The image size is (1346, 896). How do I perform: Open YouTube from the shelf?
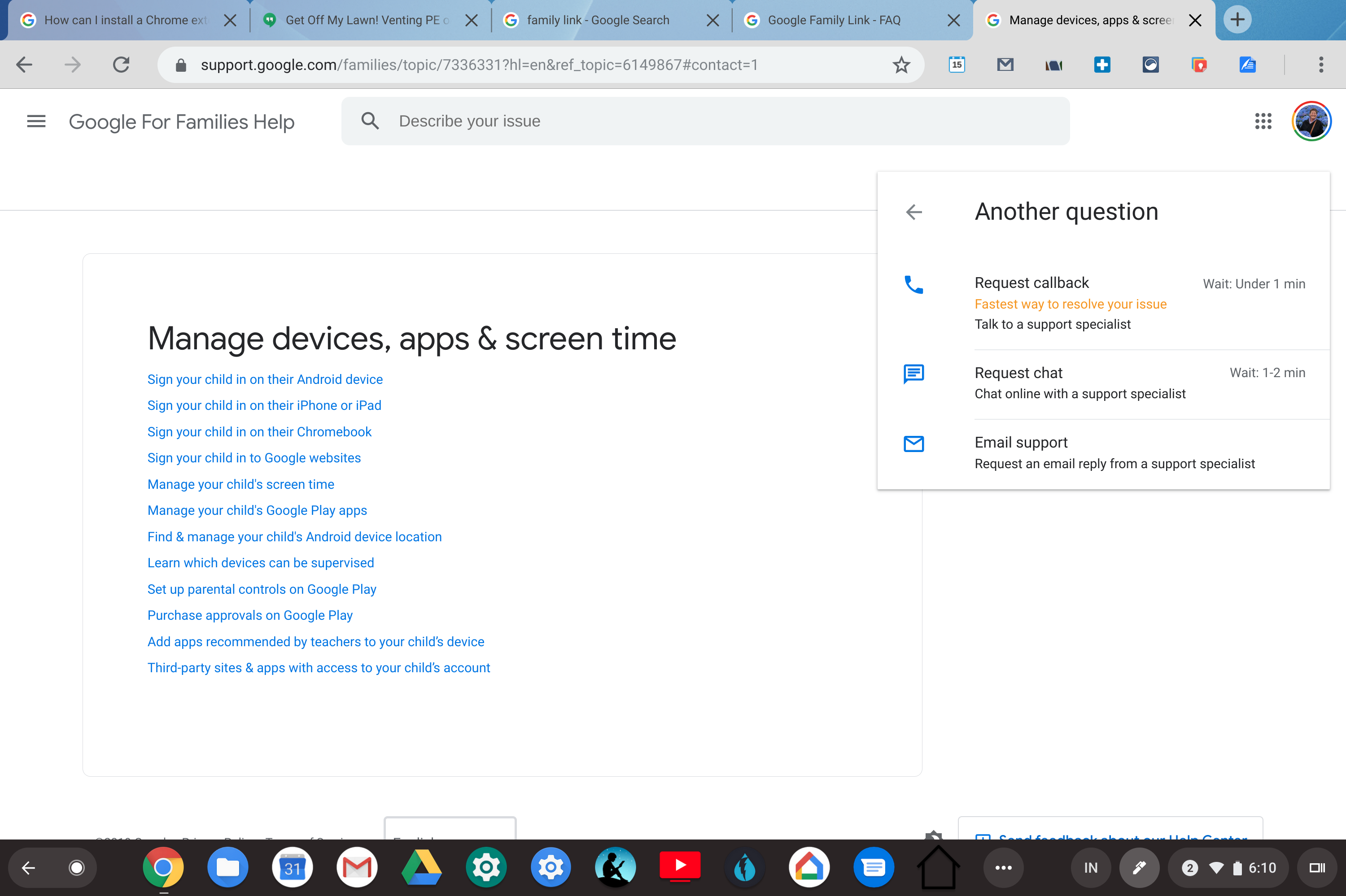pyautogui.click(x=680, y=866)
